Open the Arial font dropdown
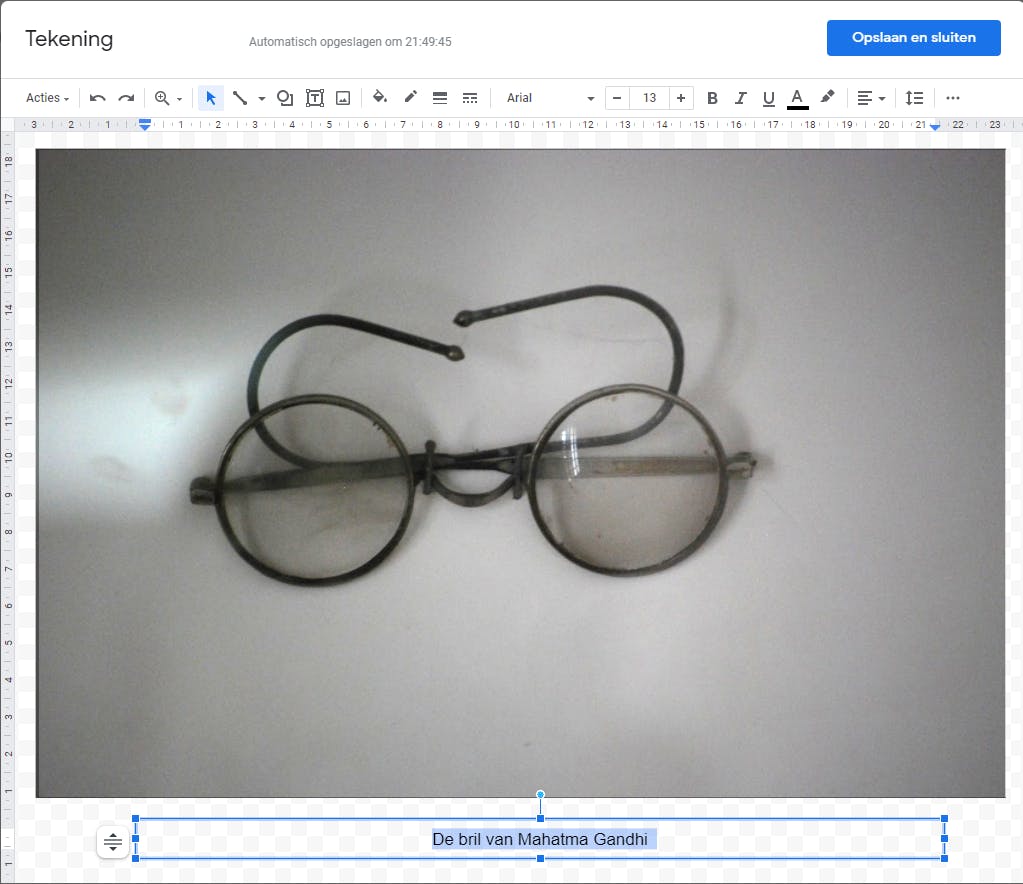1023x884 pixels. tap(549, 98)
